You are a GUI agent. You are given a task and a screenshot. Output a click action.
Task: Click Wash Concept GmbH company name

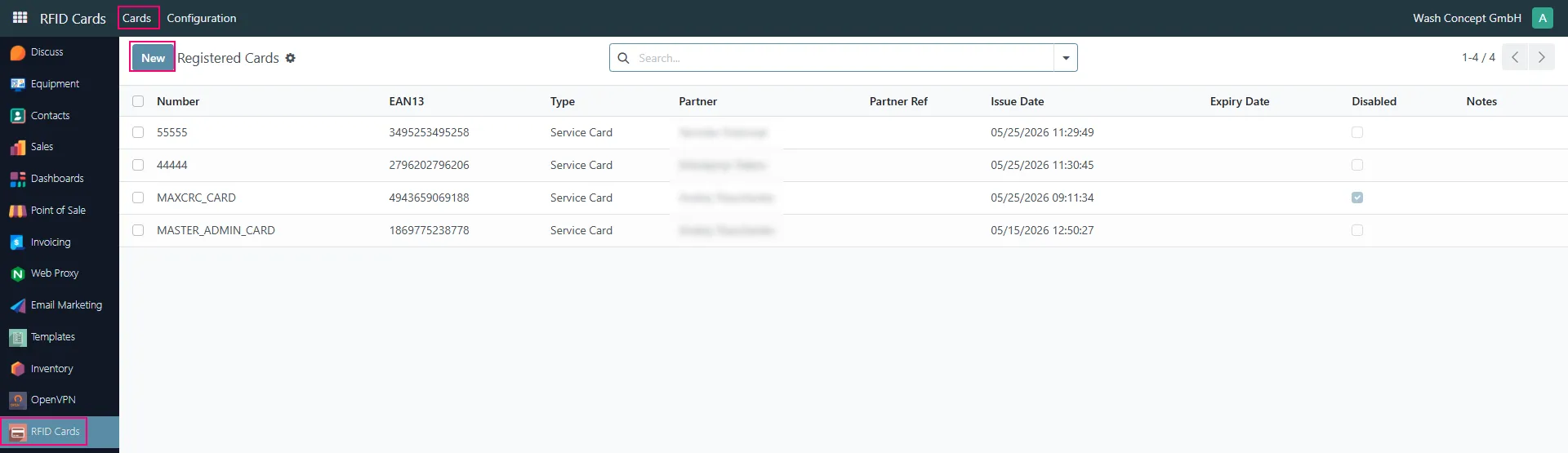point(1467,18)
